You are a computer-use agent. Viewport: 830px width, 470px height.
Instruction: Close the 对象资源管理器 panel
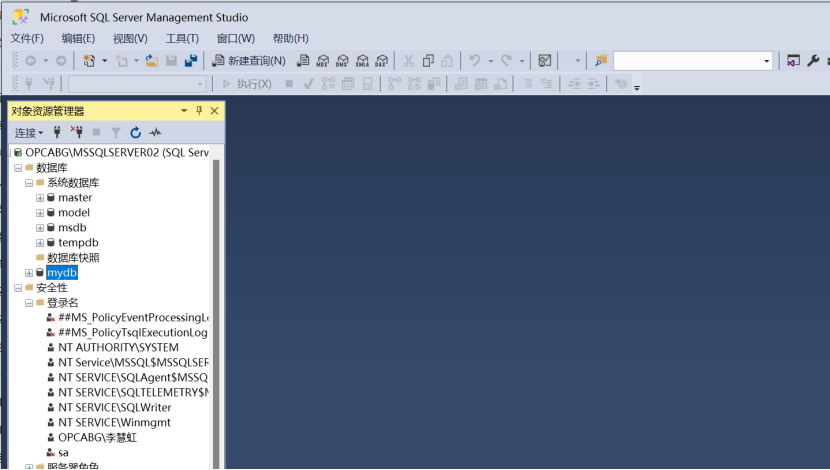point(214,111)
